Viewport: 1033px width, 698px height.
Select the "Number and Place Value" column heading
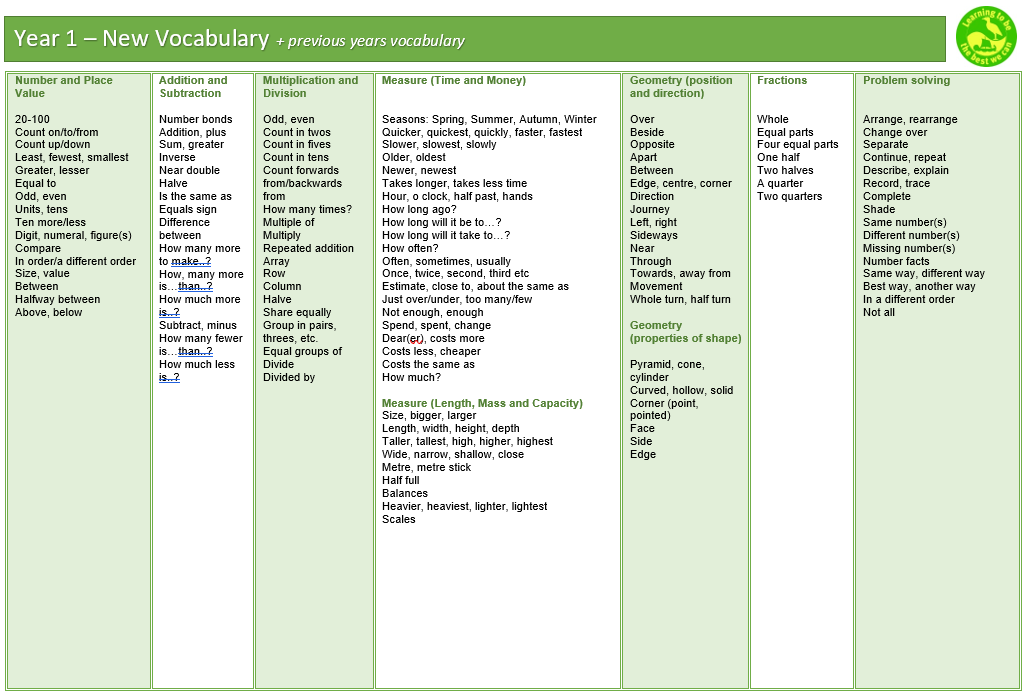(x=64, y=87)
